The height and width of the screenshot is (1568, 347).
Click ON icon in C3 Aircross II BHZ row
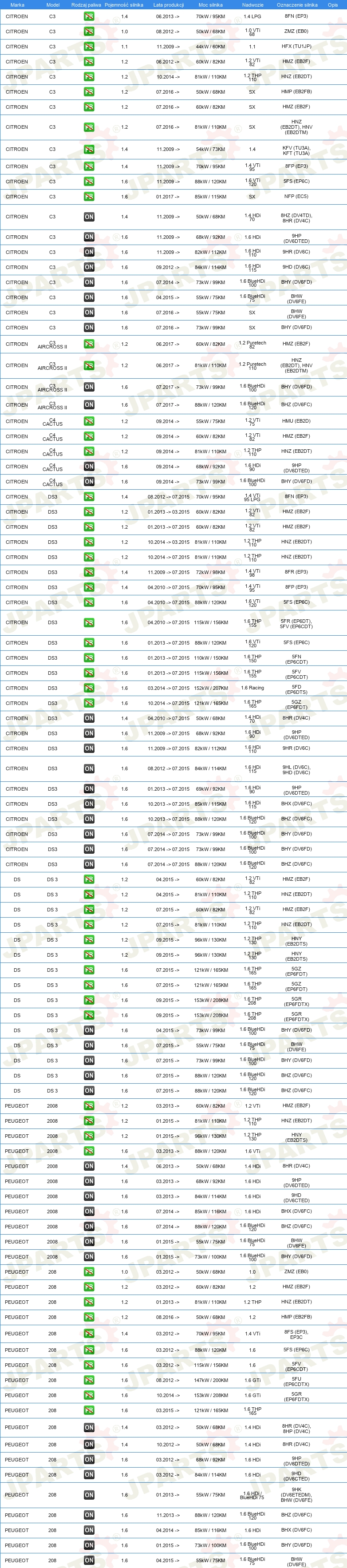[89, 405]
